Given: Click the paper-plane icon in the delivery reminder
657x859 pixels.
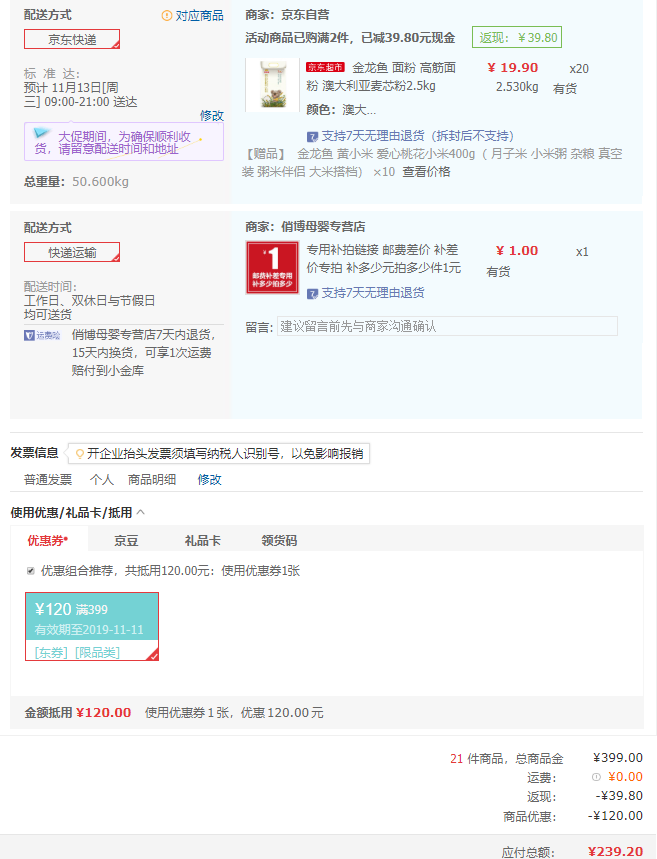Looking at the screenshot, I should [x=42, y=133].
